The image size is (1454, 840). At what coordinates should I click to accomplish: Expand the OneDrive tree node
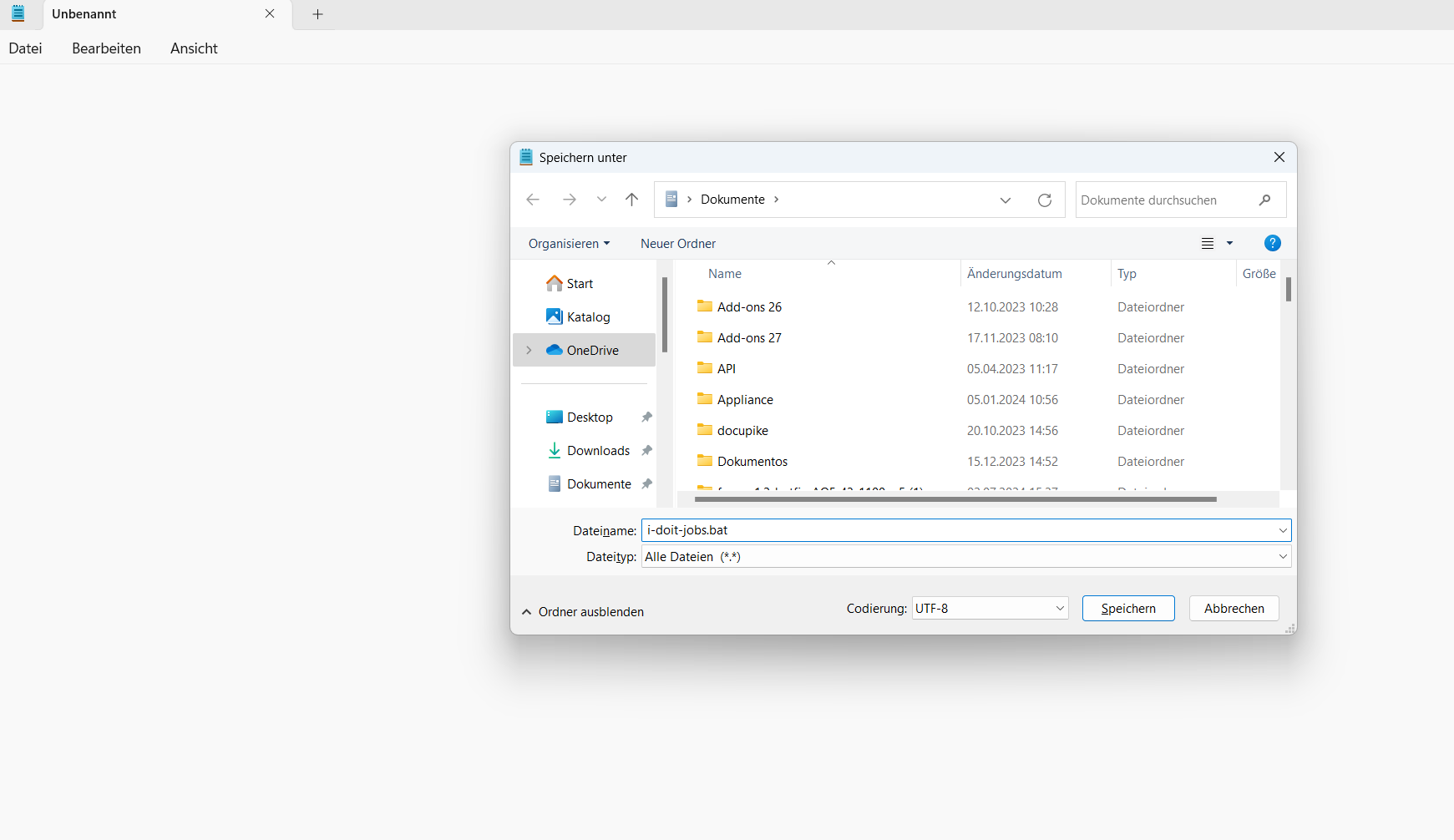529,351
